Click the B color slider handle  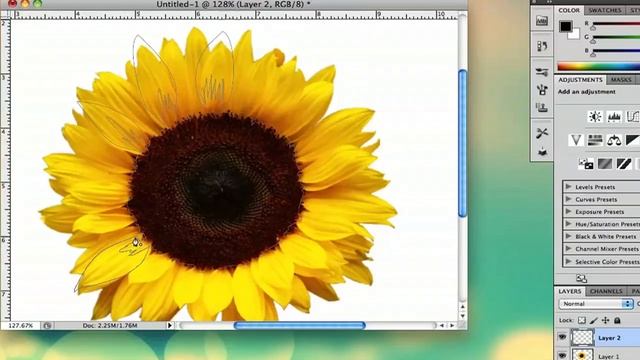(x=593, y=54)
